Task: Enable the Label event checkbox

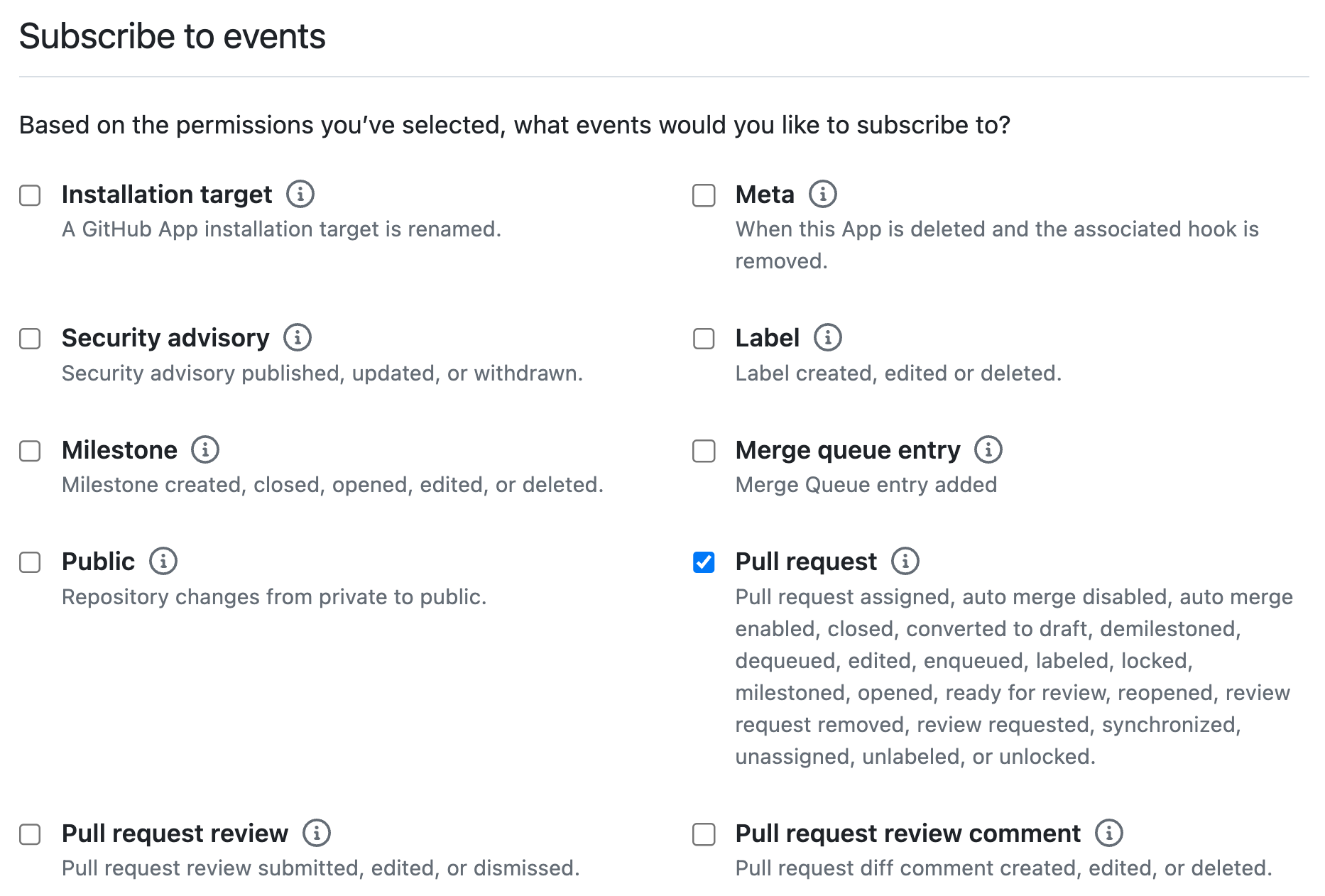Action: pyautogui.click(x=704, y=339)
